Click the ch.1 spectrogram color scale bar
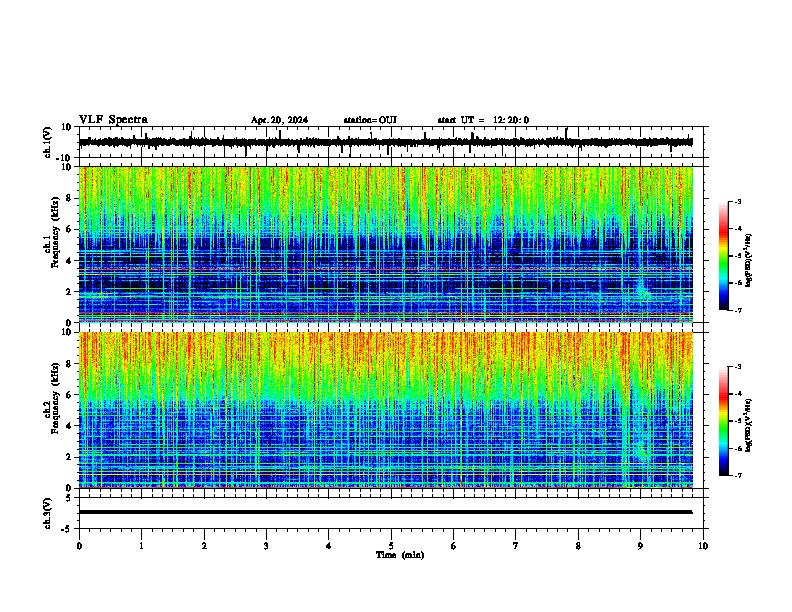This screenshot has height=612, width=792. [x=723, y=256]
